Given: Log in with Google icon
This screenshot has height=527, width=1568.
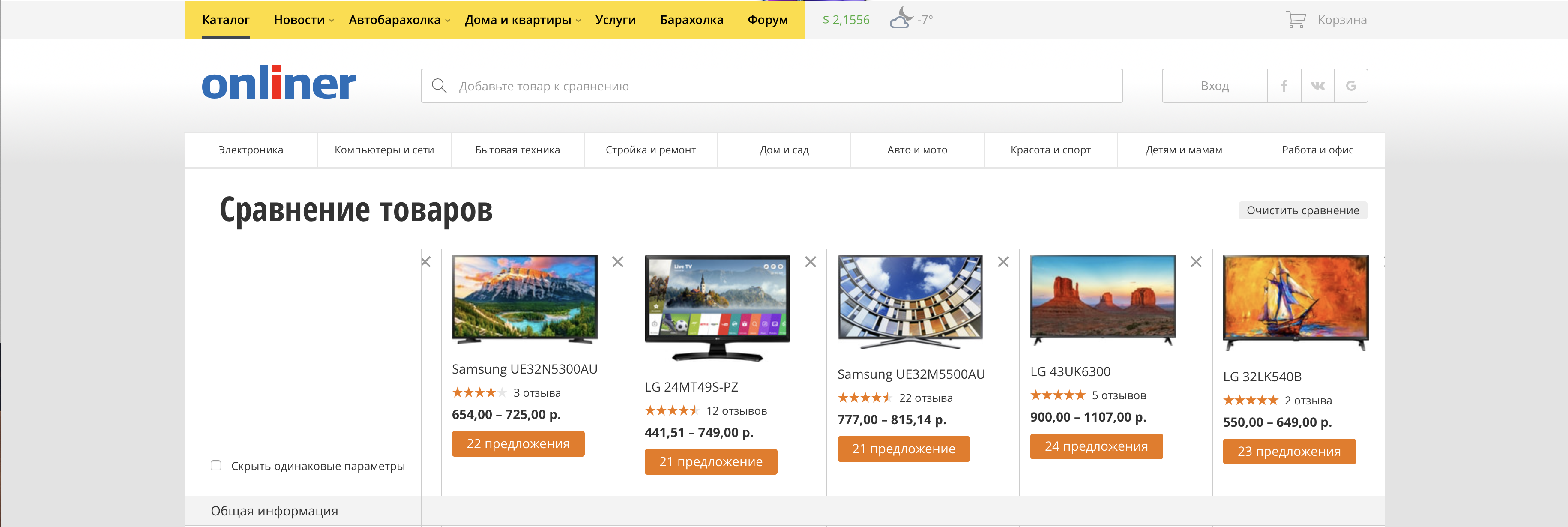Looking at the screenshot, I should click(x=1351, y=86).
